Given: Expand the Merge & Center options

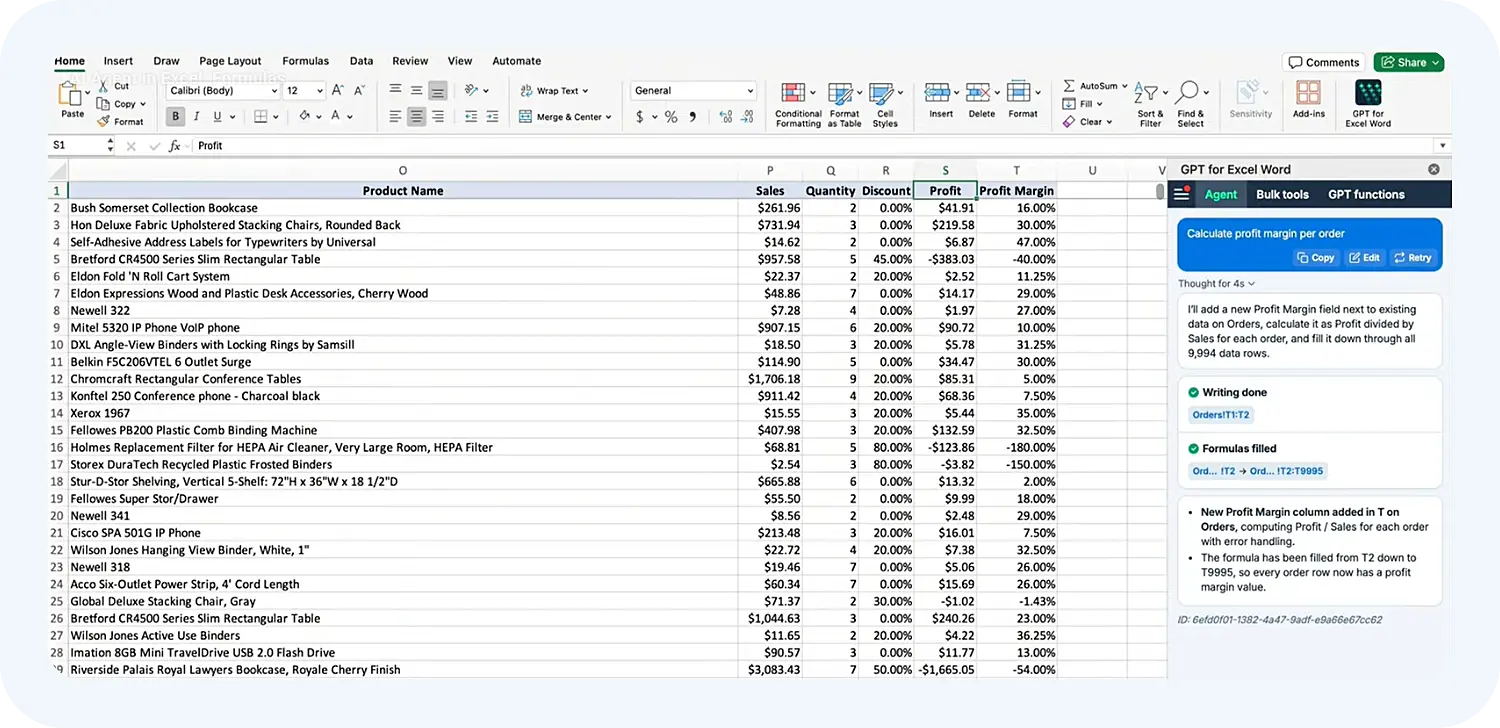Looking at the screenshot, I should click(608, 117).
